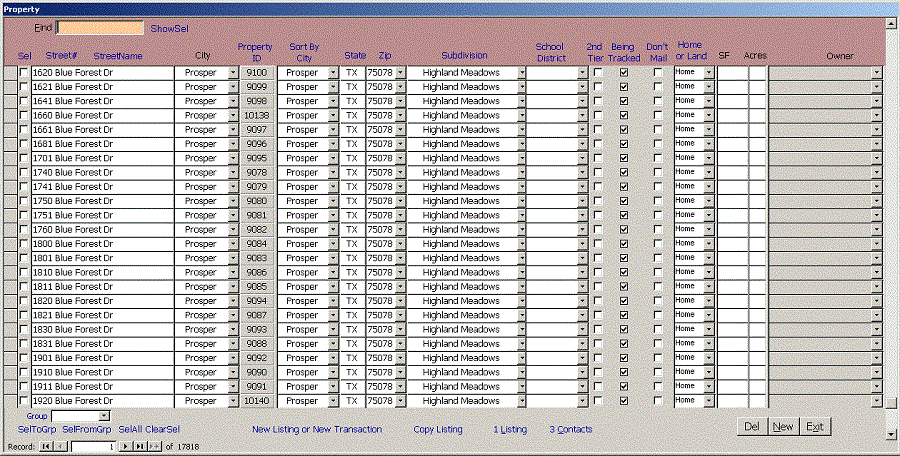Open Home or Land dropdown for 1750 Blue Forest Dr
The width and height of the screenshot is (900, 456).
709,201
